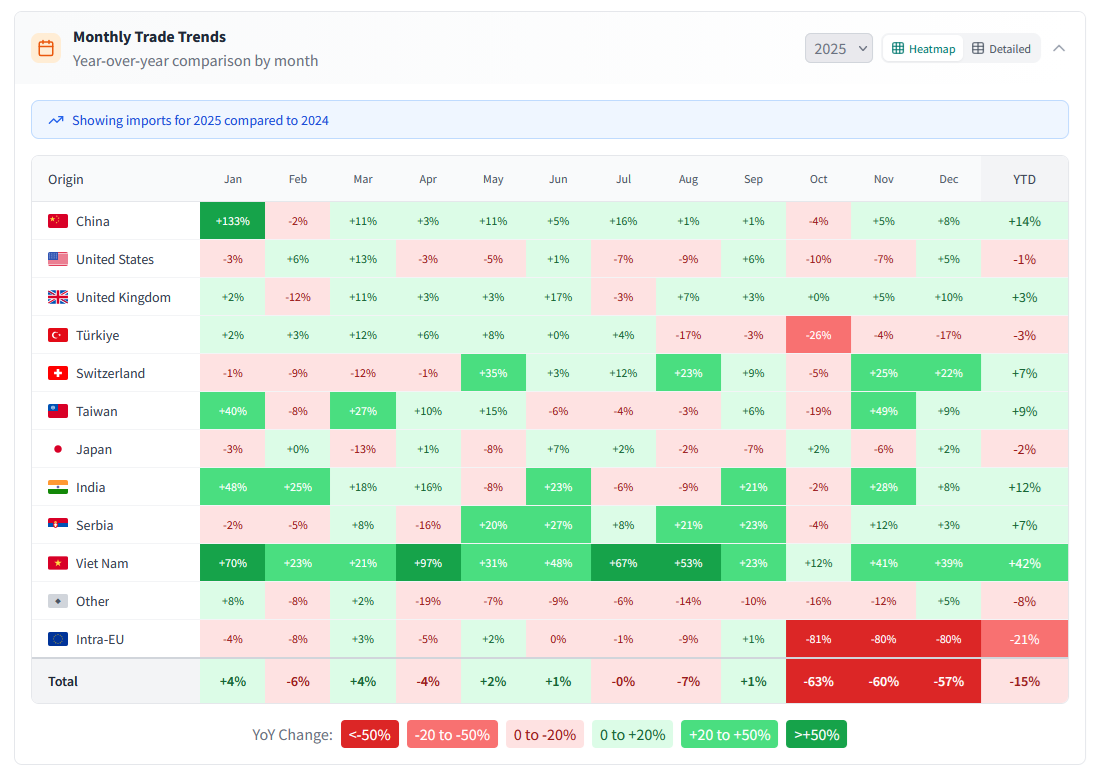Click the Intra-EU flag icon

tap(58, 638)
